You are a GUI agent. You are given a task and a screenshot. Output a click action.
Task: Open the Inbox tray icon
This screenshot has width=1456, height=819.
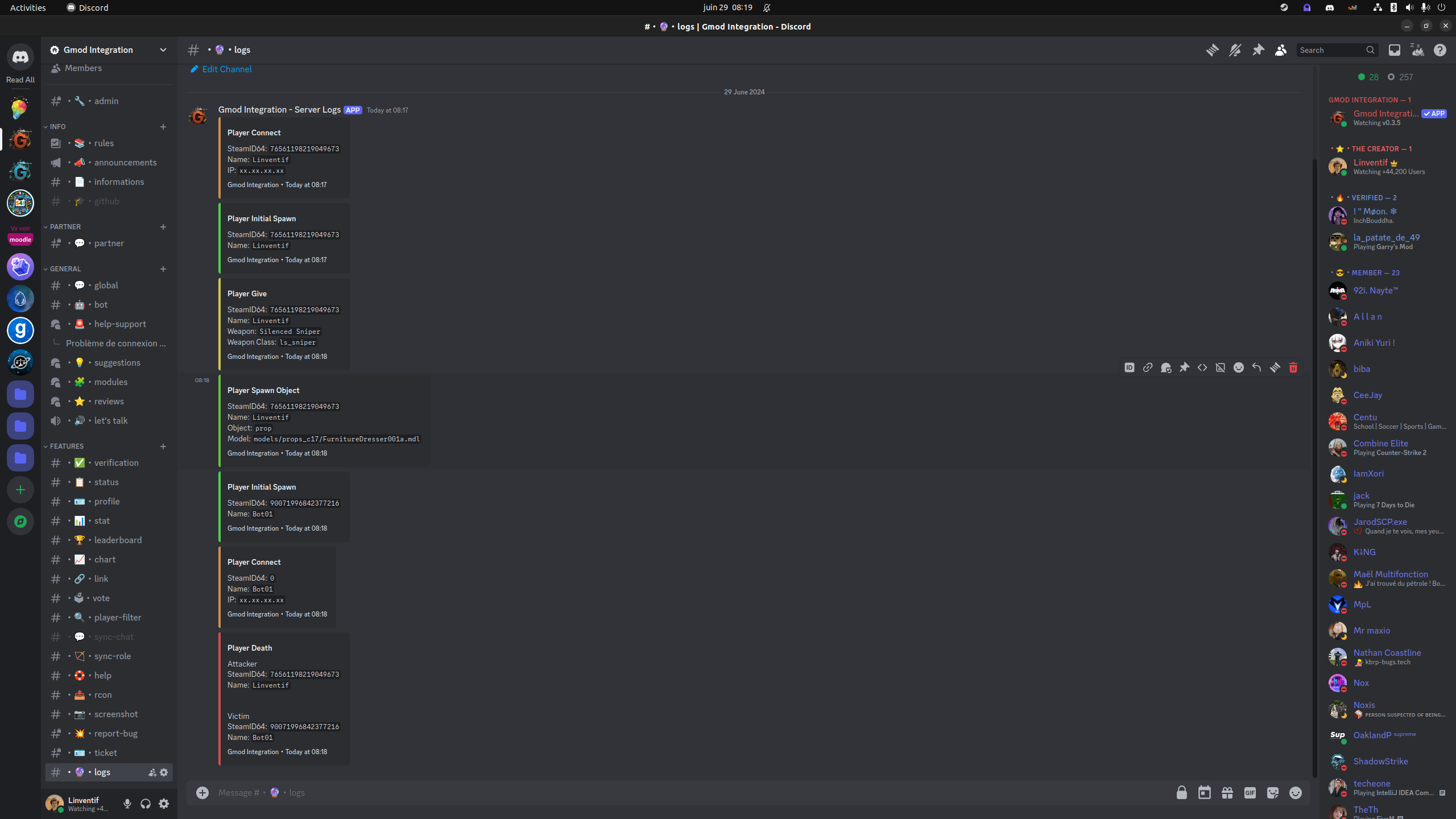pos(1395,50)
